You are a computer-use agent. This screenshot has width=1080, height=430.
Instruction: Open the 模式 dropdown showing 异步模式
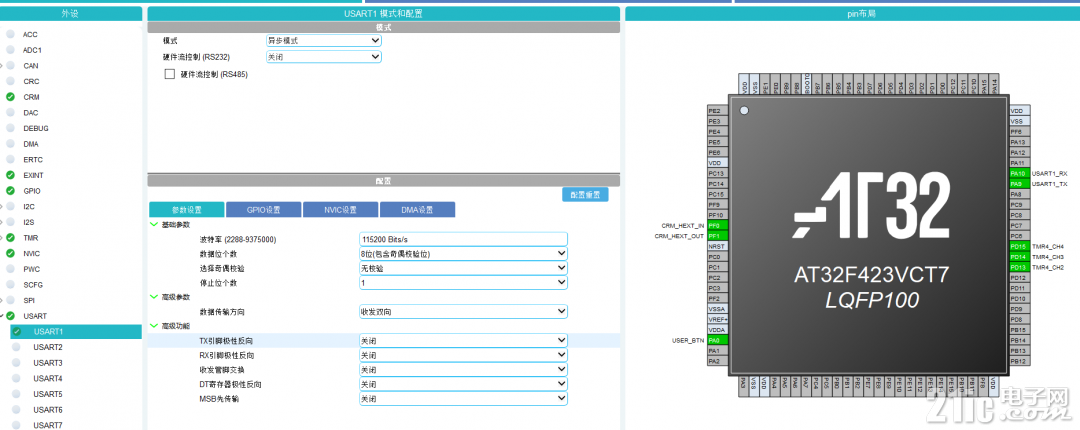point(324,41)
